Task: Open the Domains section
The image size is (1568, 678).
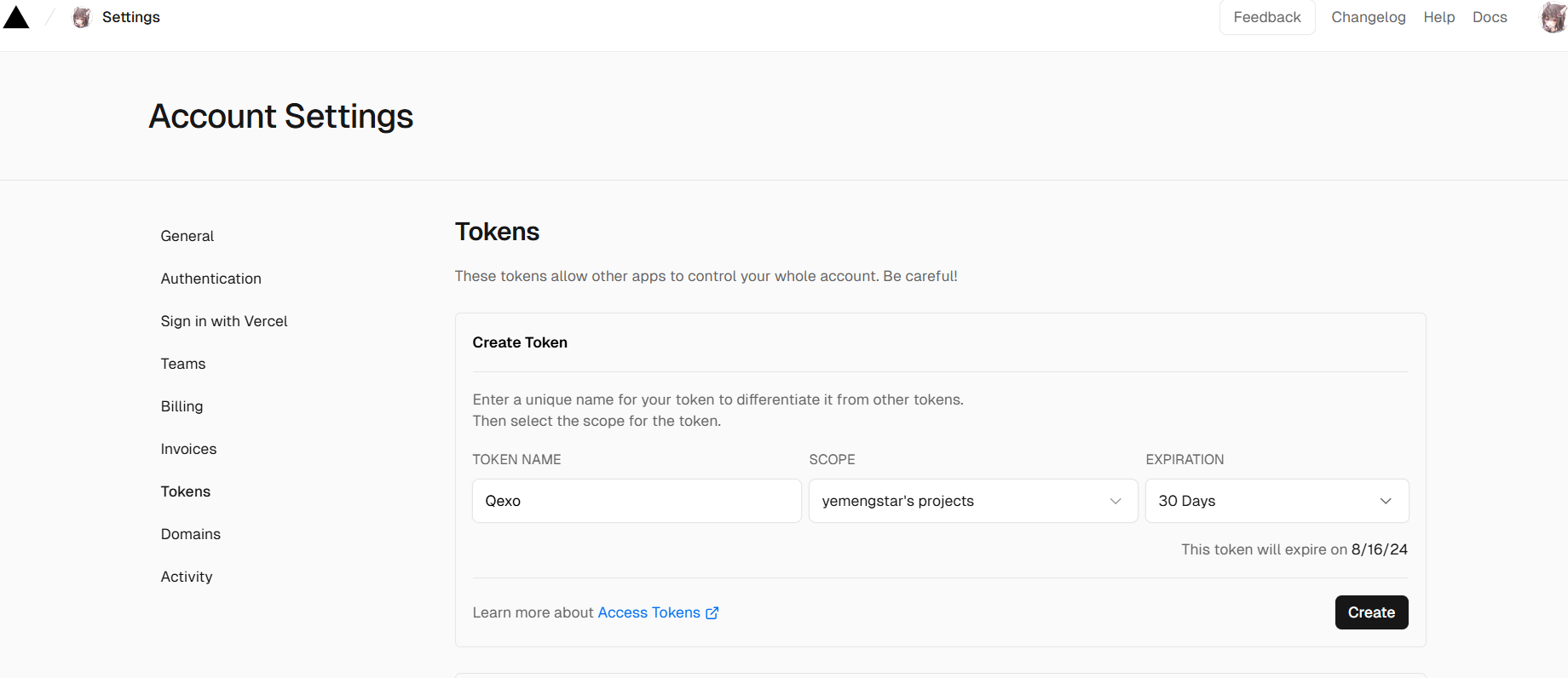Action: (x=191, y=534)
